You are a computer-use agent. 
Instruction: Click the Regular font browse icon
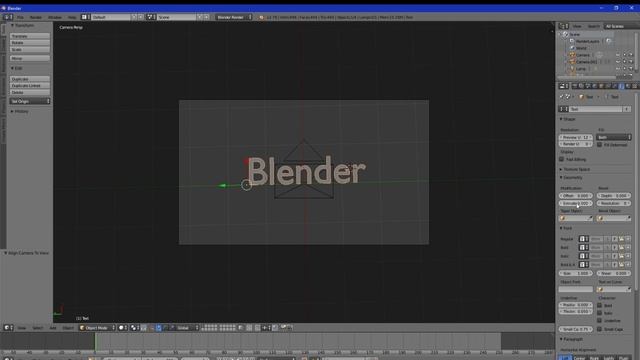pyautogui.click(x=584, y=239)
